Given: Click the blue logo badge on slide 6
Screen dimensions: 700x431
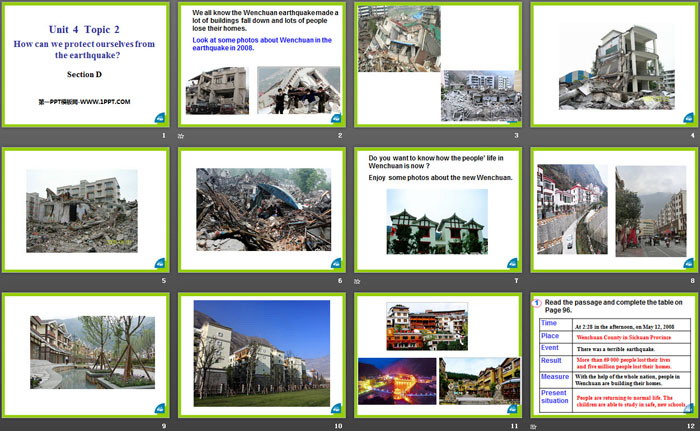Looking at the screenshot, I should (x=336, y=263).
